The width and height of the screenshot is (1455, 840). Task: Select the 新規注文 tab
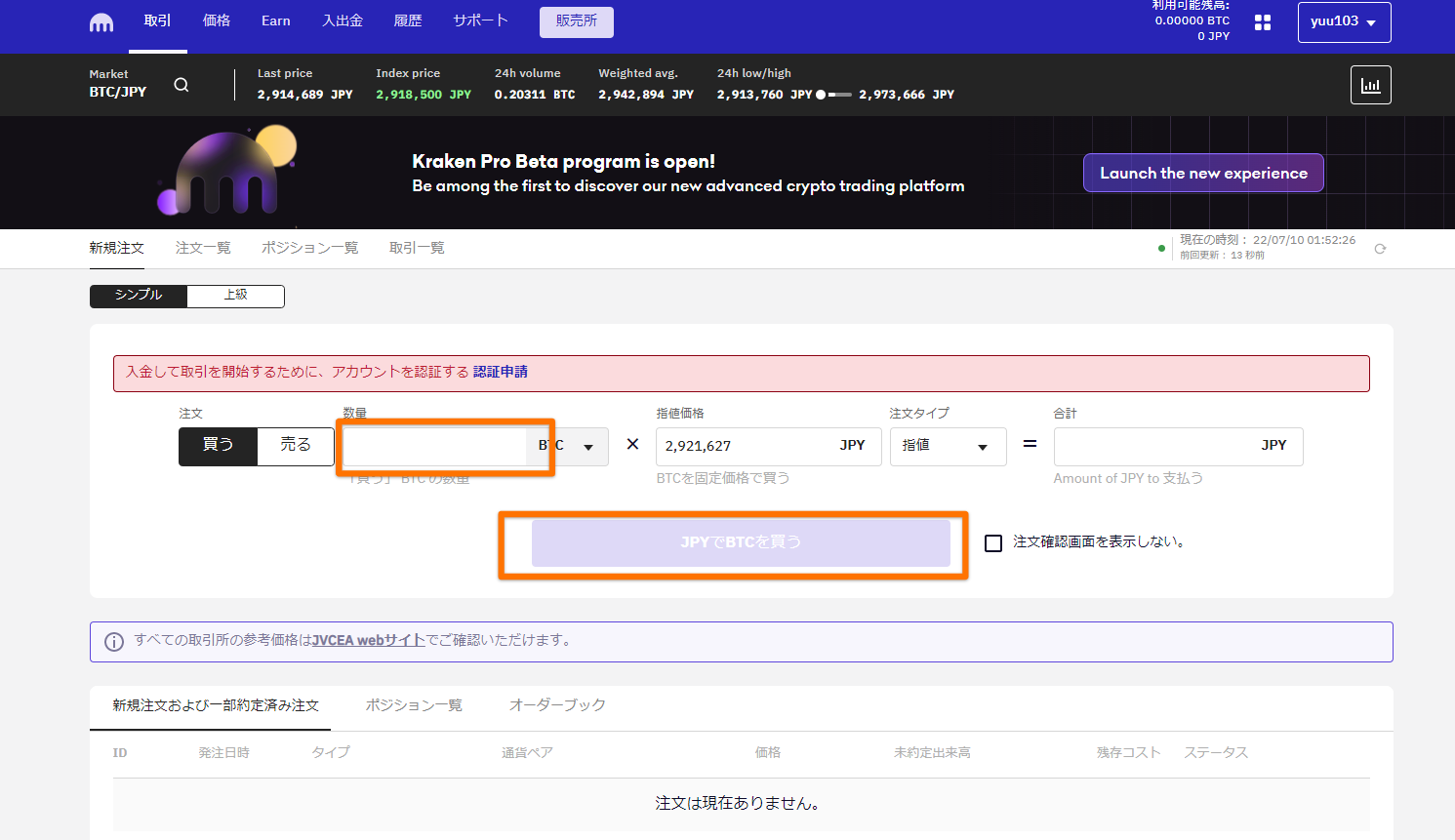pos(117,248)
